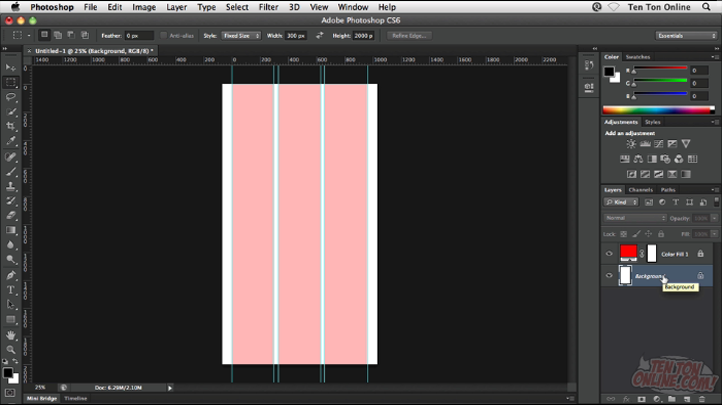
Task: Open the Essentials workspace dropdown
Action: [686, 35]
